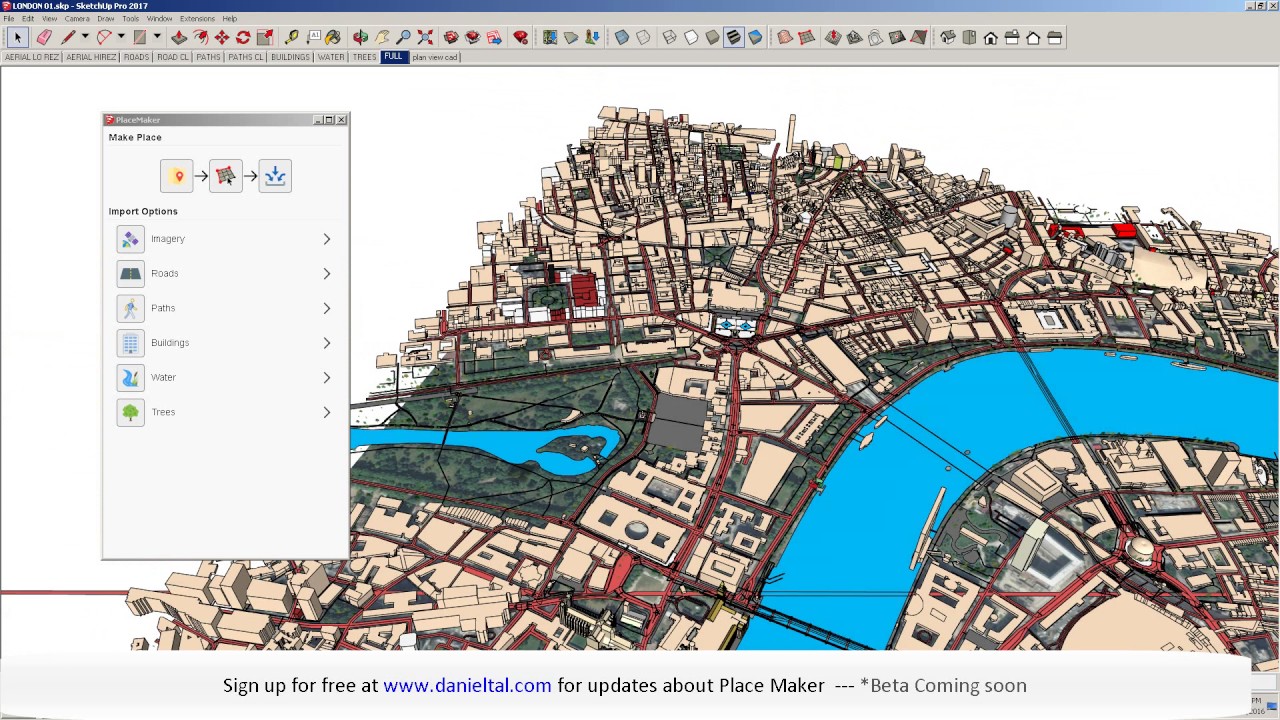Select the arrow Select tool
Viewport: 1280px width, 720px height.
pyautogui.click(x=17, y=37)
